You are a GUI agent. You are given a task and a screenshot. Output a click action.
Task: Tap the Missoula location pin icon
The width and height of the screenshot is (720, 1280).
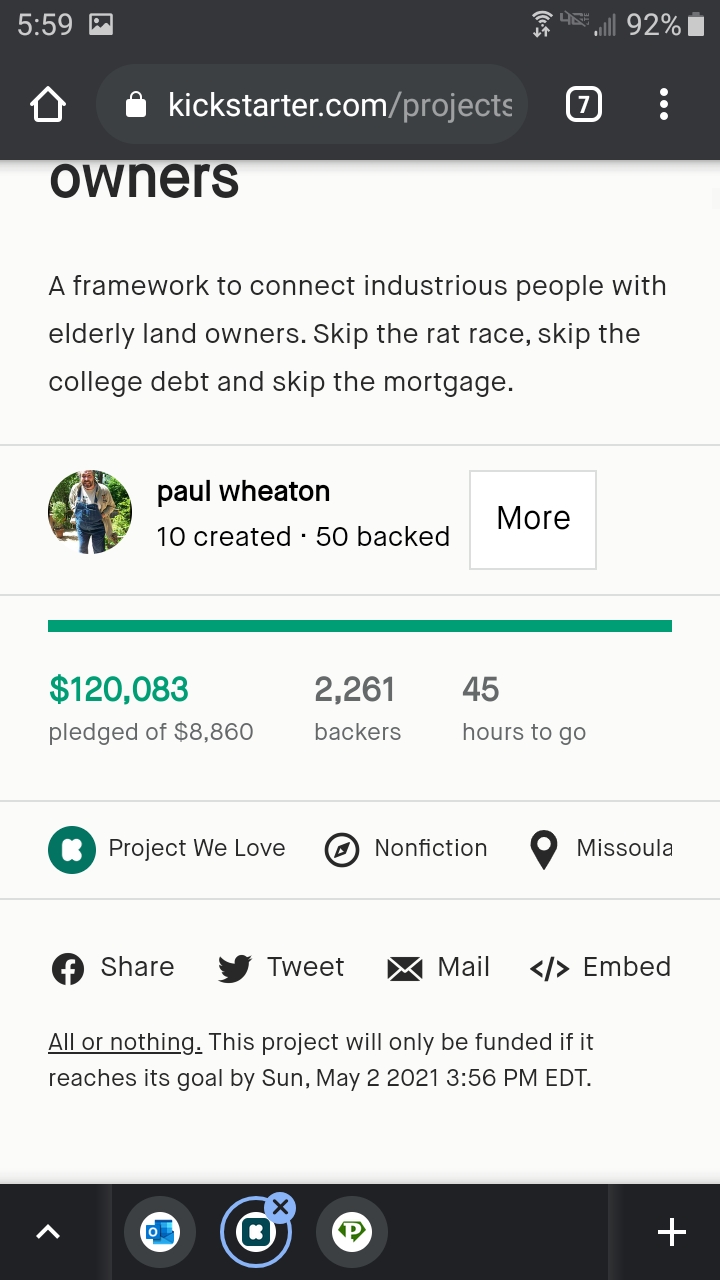pyautogui.click(x=543, y=850)
